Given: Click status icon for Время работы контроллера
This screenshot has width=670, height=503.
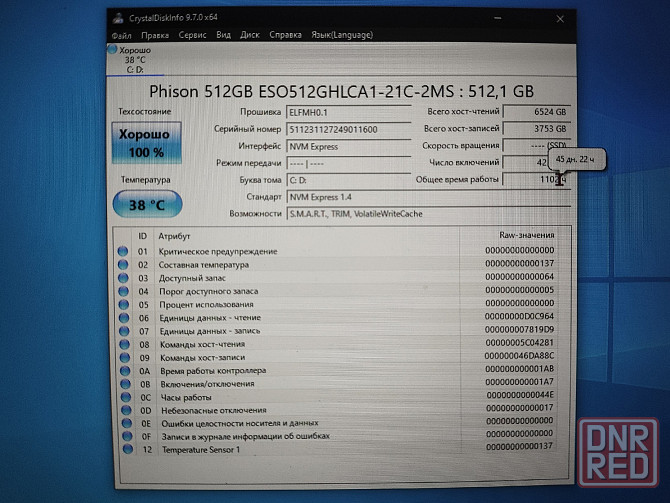Looking at the screenshot, I should click(125, 371).
